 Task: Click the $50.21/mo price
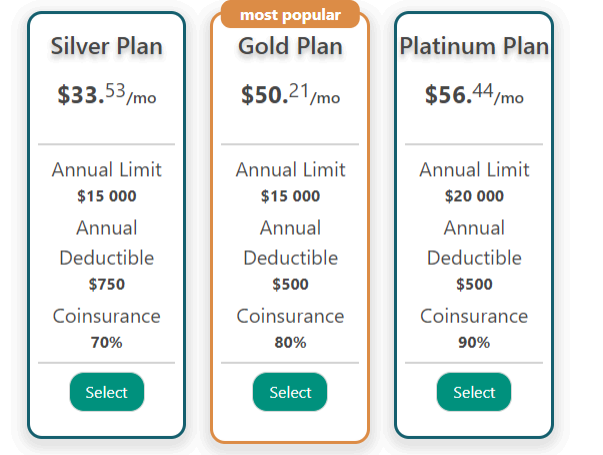(290, 95)
